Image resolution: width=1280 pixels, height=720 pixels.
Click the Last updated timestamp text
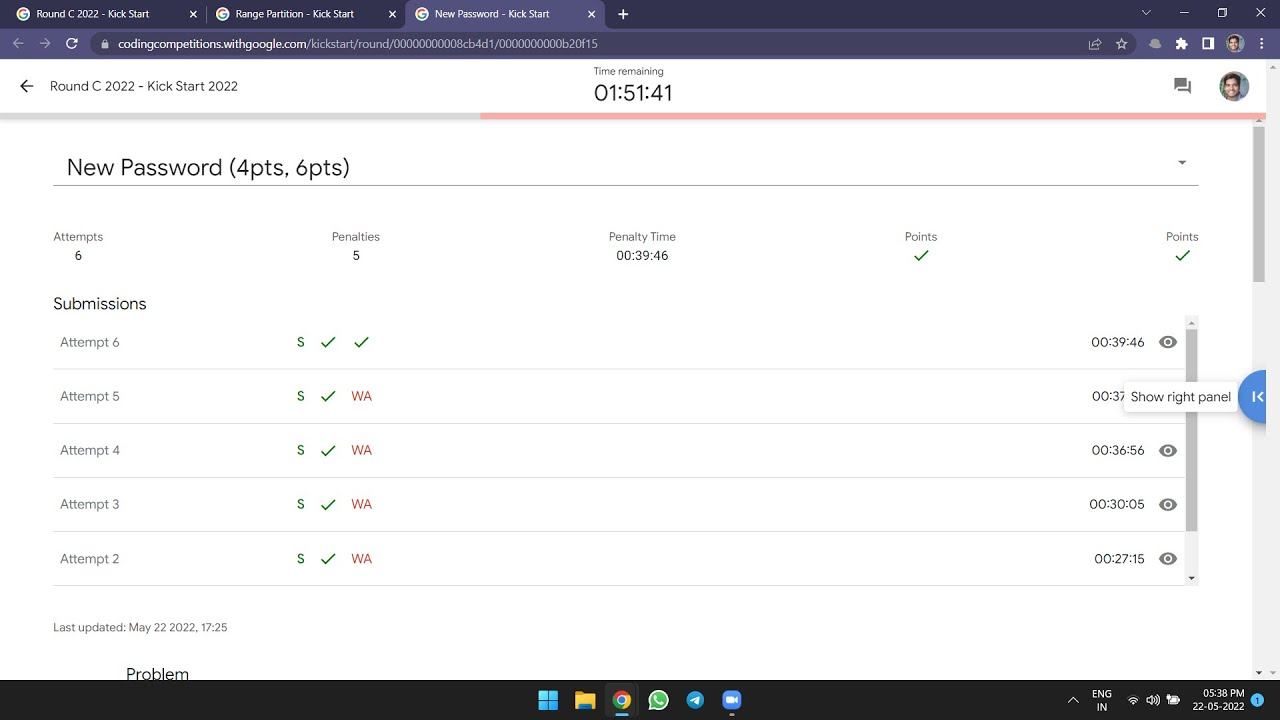point(140,627)
